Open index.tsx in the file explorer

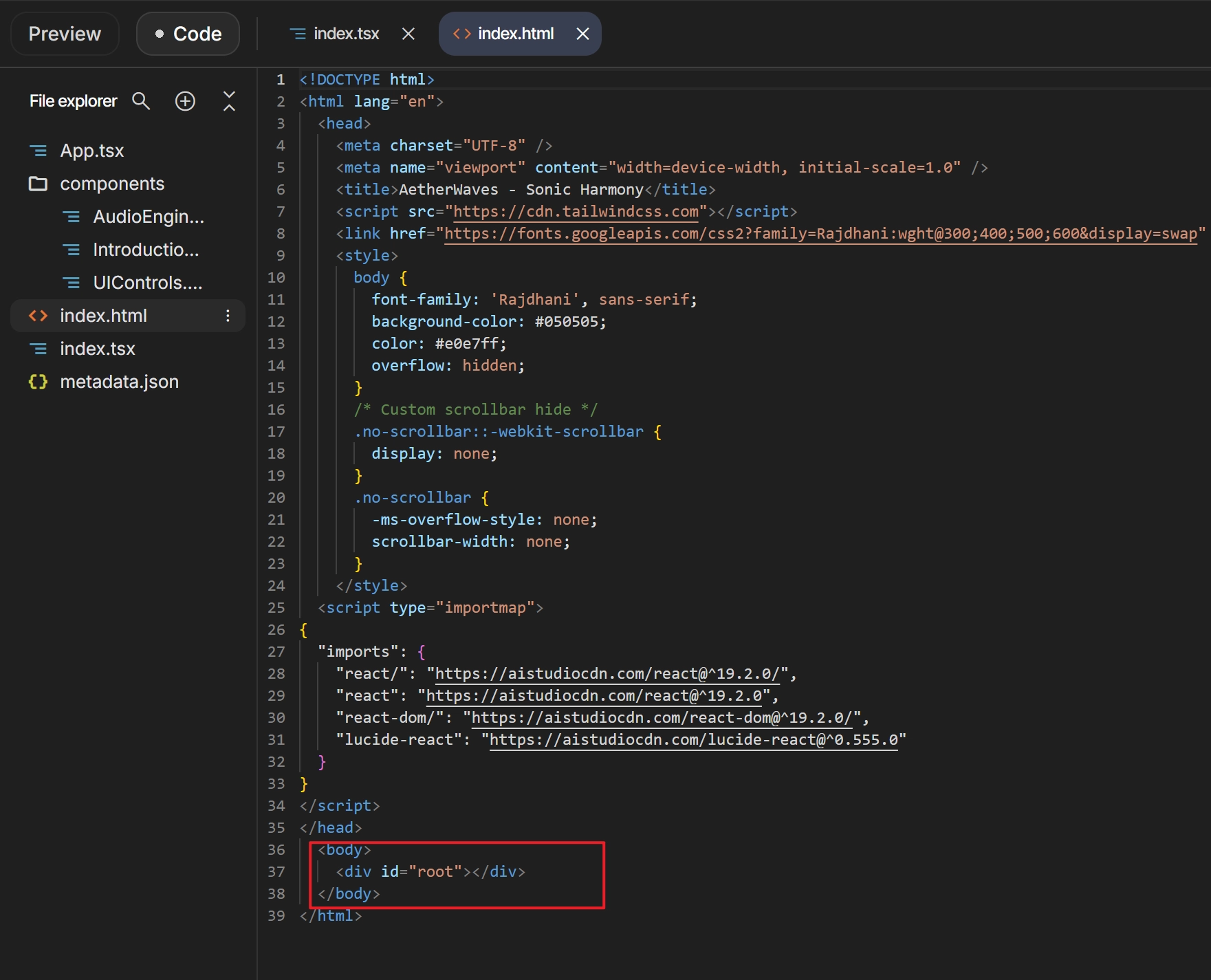tap(97, 349)
